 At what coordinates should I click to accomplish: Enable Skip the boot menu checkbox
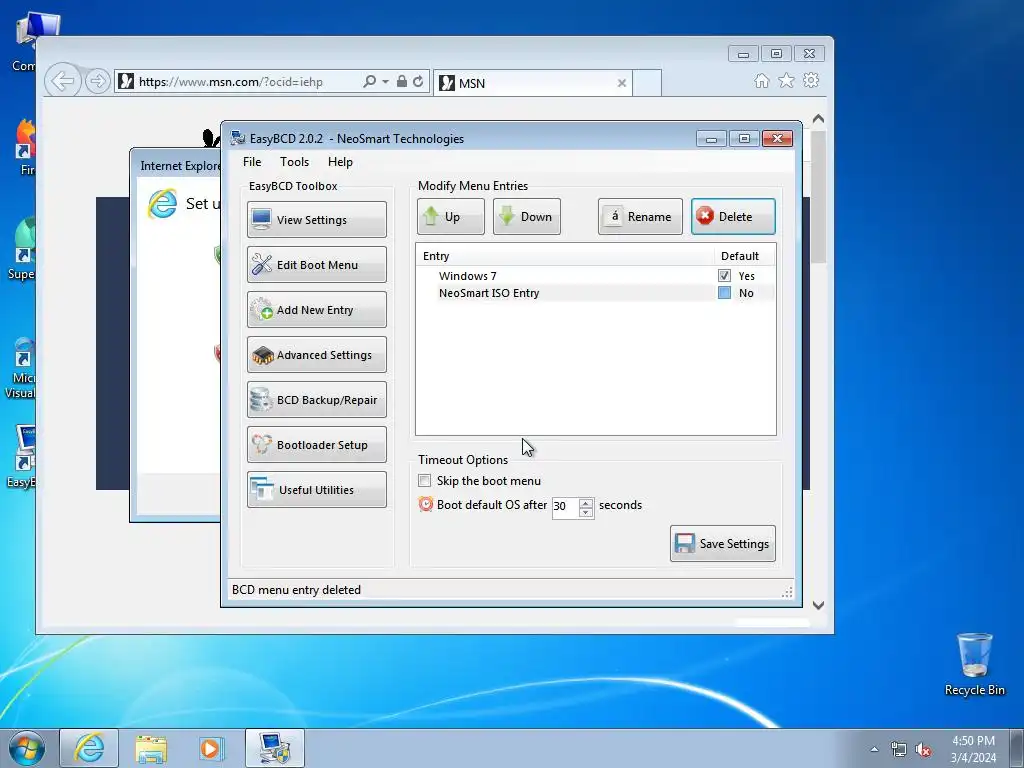point(424,481)
